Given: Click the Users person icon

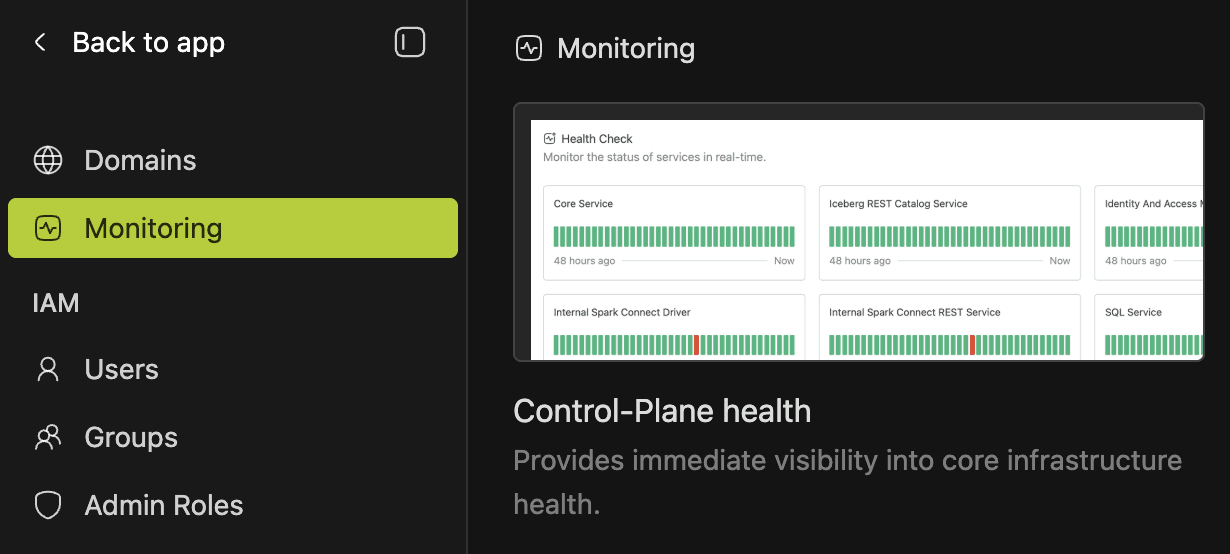Looking at the screenshot, I should tap(48, 369).
